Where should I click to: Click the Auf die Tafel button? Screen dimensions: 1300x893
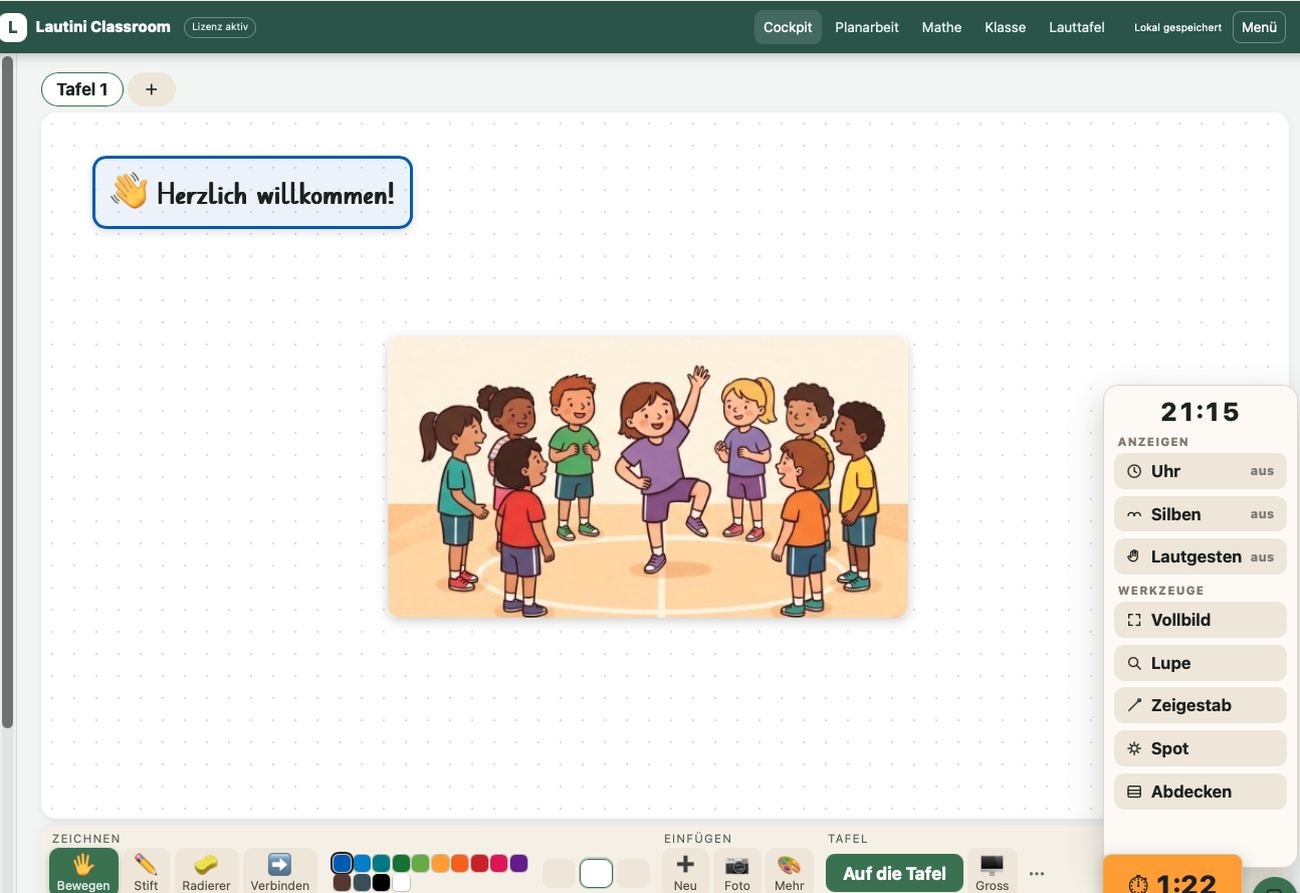pyautogui.click(x=894, y=873)
